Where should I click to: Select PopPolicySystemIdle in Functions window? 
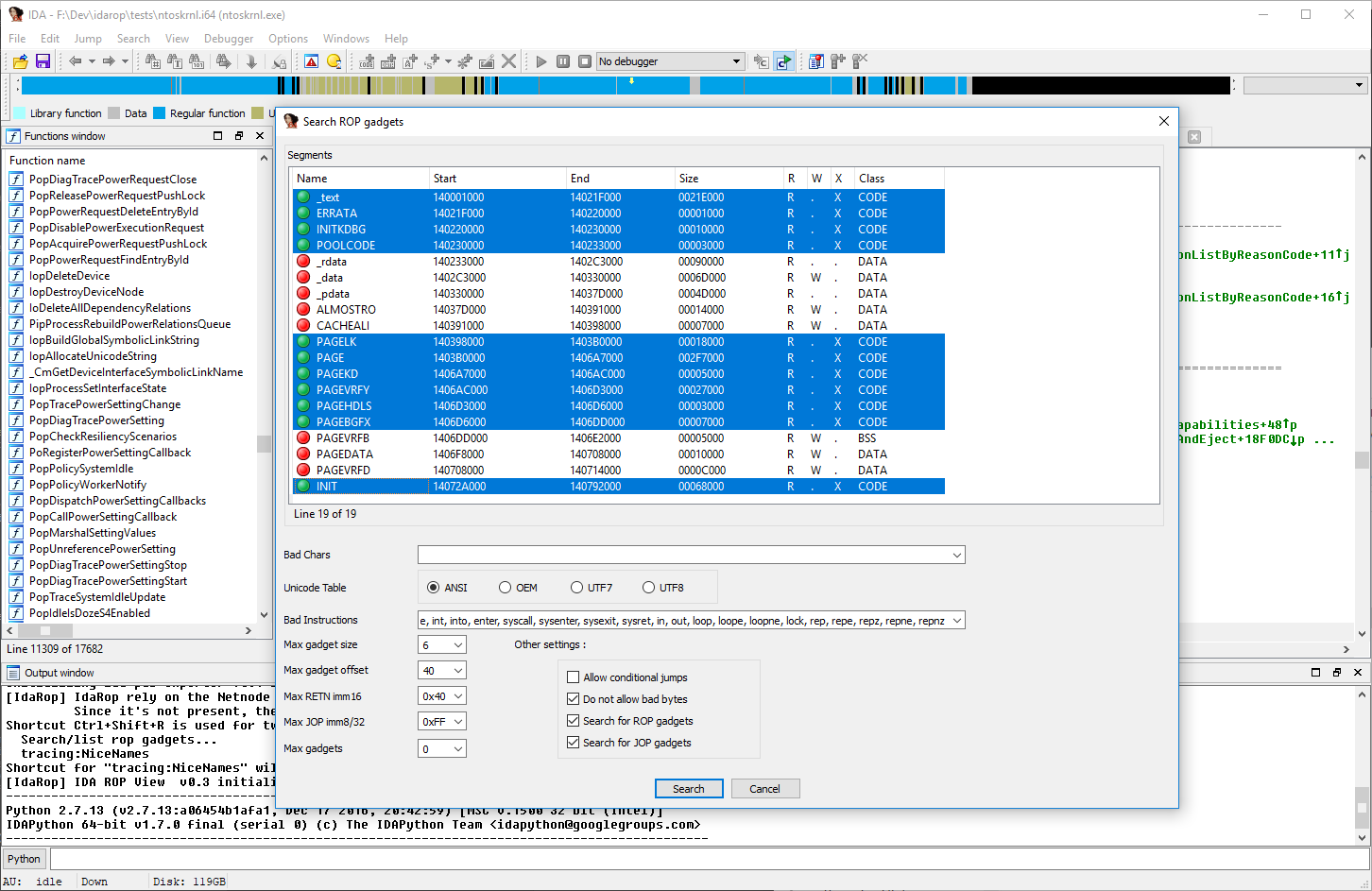click(81, 469)
